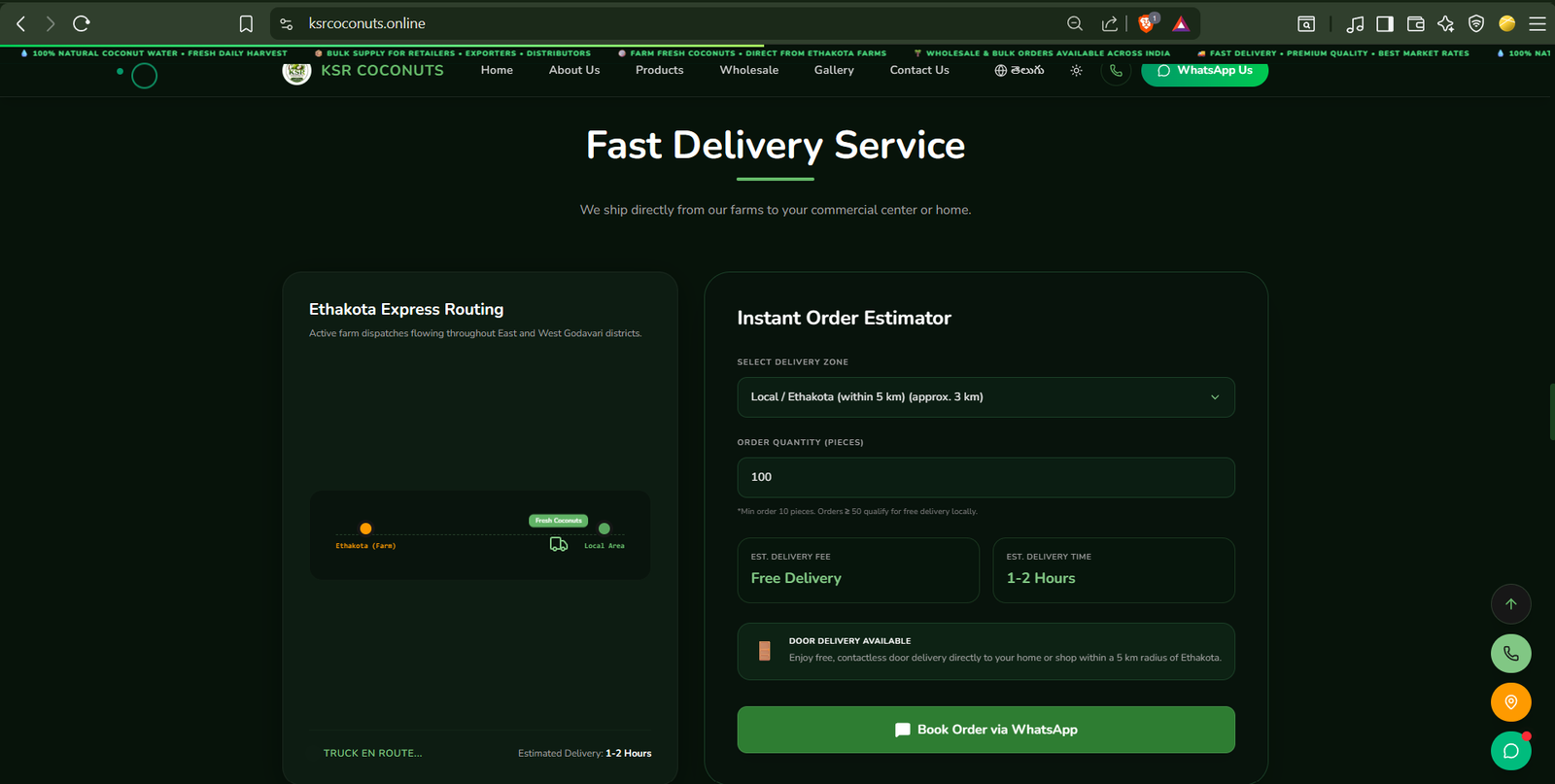Click the phone call icon in header

[x=1116, y=70]
